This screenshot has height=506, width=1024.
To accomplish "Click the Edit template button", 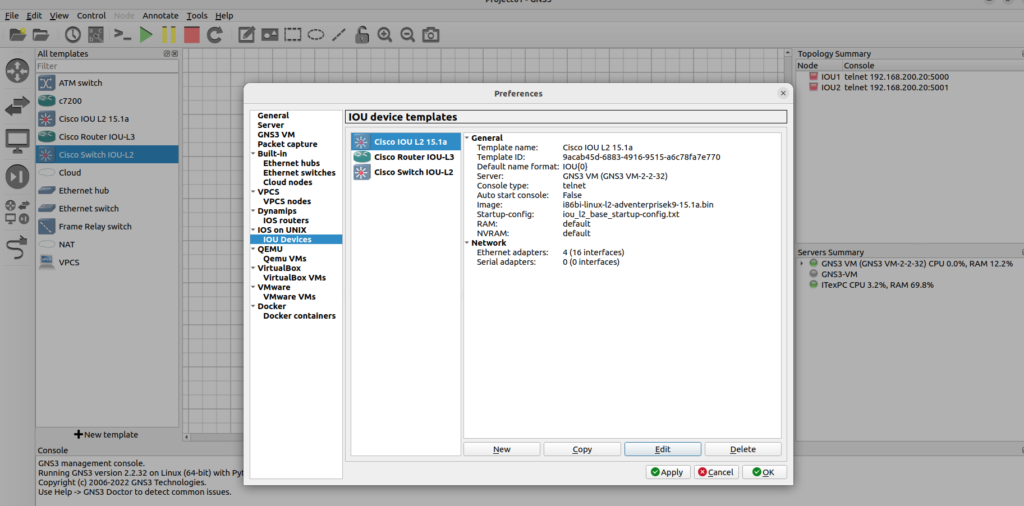I will tap(662, 450).
